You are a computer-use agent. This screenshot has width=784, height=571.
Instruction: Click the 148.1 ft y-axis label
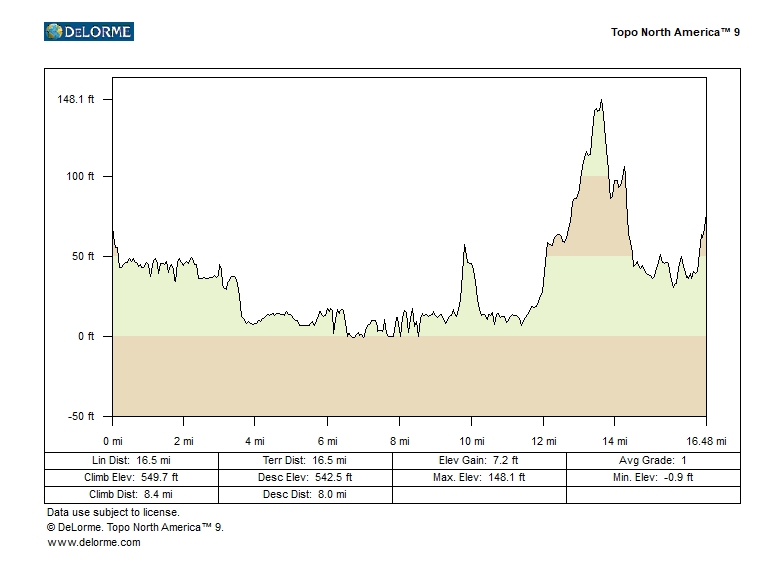(75, 99)
